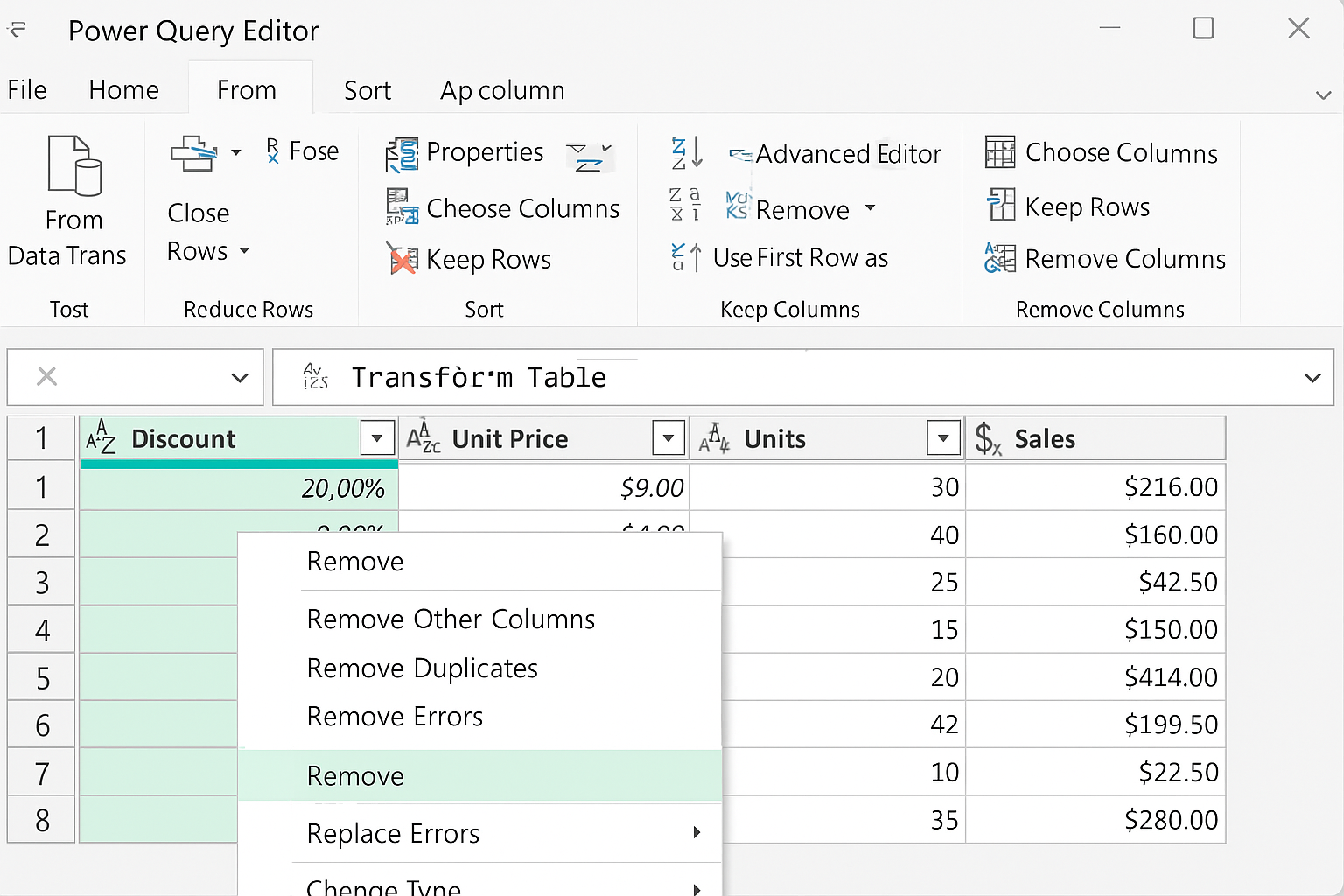Select row header number 8
1344x896 pixels.
pyautogui.click(x=42, y=820)
